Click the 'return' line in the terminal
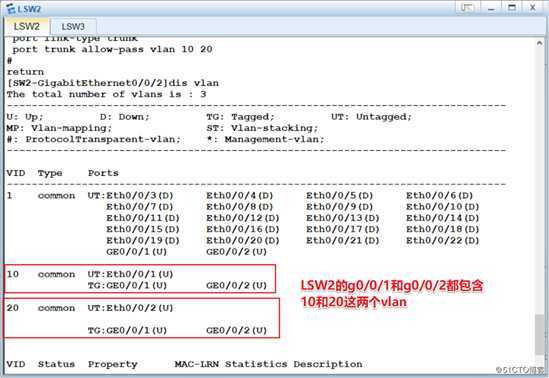The image size is (549, 378). point(25,72)
